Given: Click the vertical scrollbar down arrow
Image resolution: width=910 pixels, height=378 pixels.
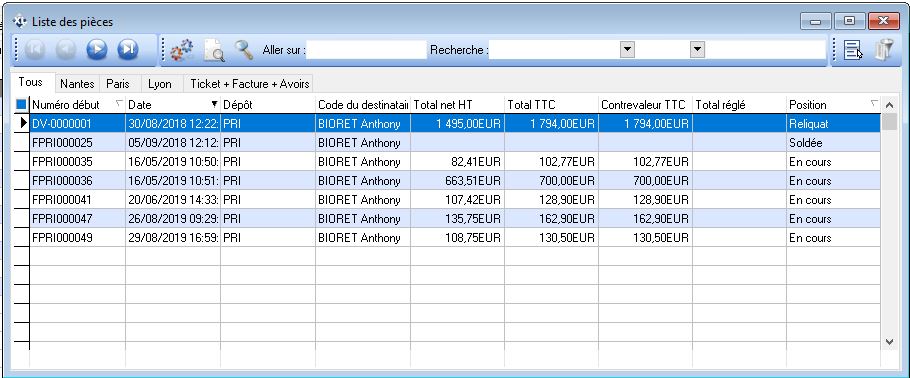Looking at the screenshot, I should 889,343.
